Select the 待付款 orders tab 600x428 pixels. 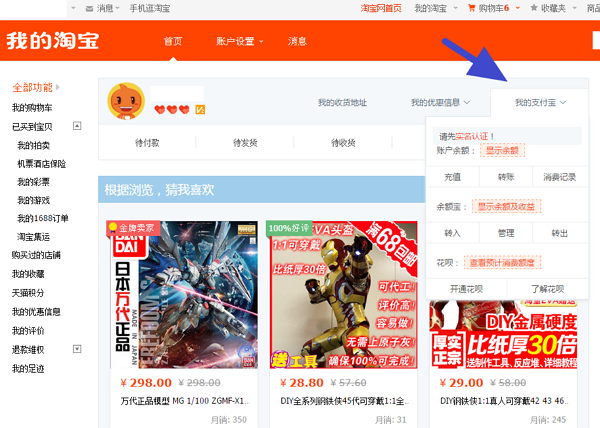(147, 143)
